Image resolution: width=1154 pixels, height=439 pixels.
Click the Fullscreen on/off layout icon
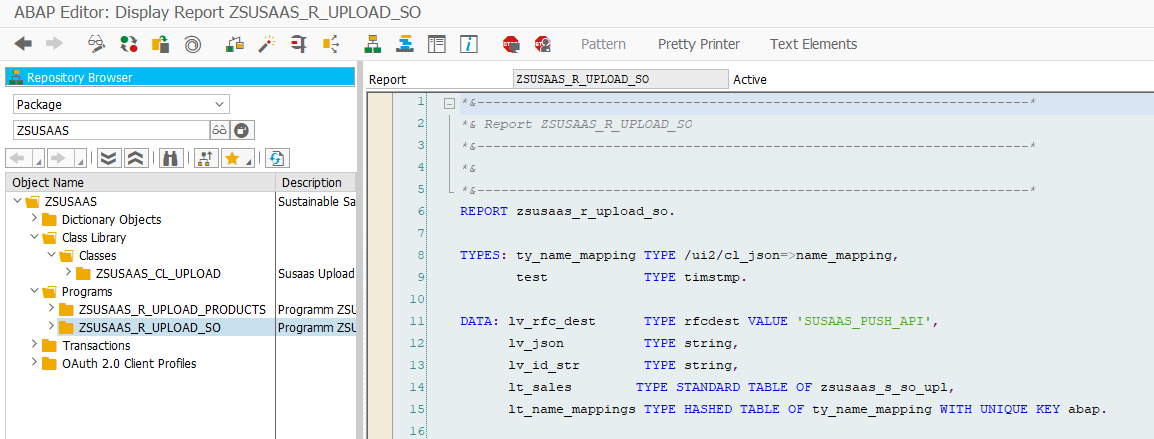437,44
